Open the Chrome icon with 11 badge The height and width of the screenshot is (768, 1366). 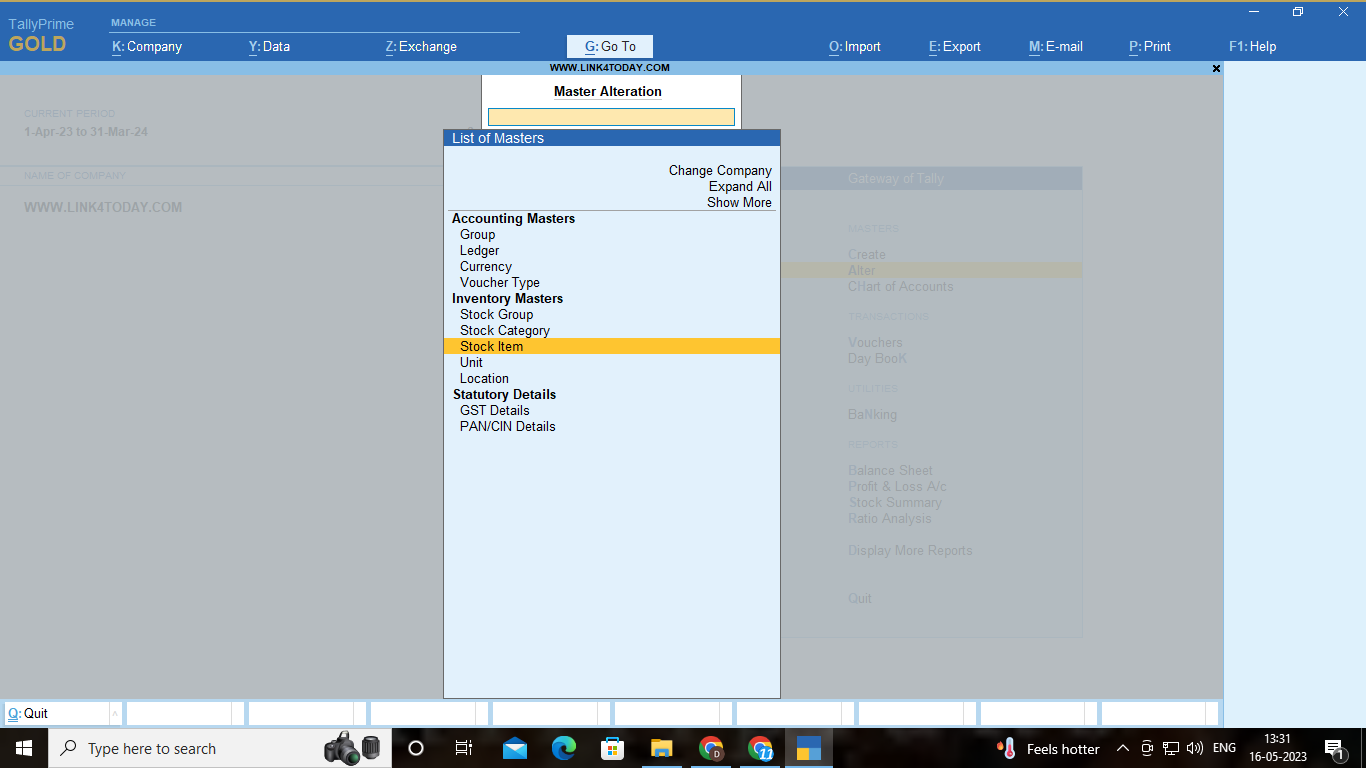(x=760, y=748)
